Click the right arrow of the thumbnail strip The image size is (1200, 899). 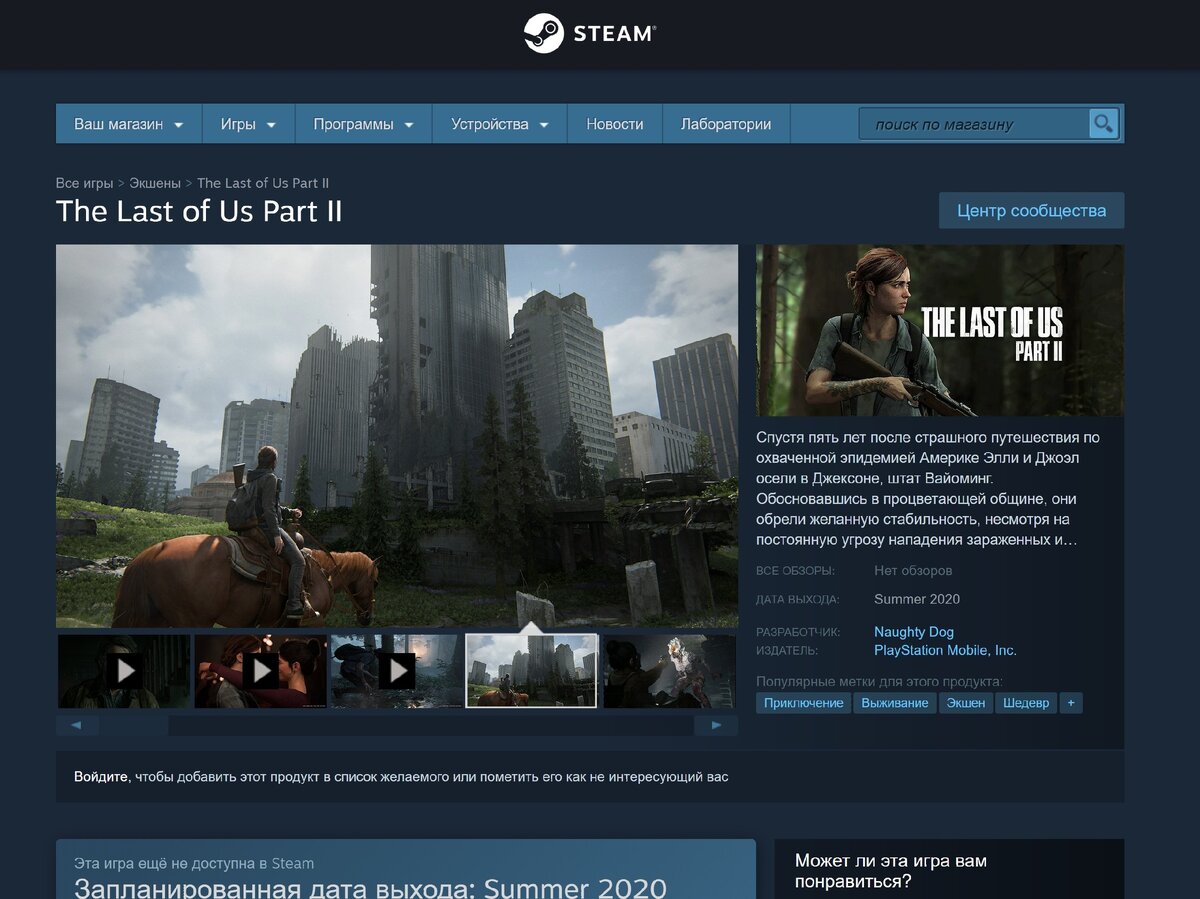pos(716,725)
